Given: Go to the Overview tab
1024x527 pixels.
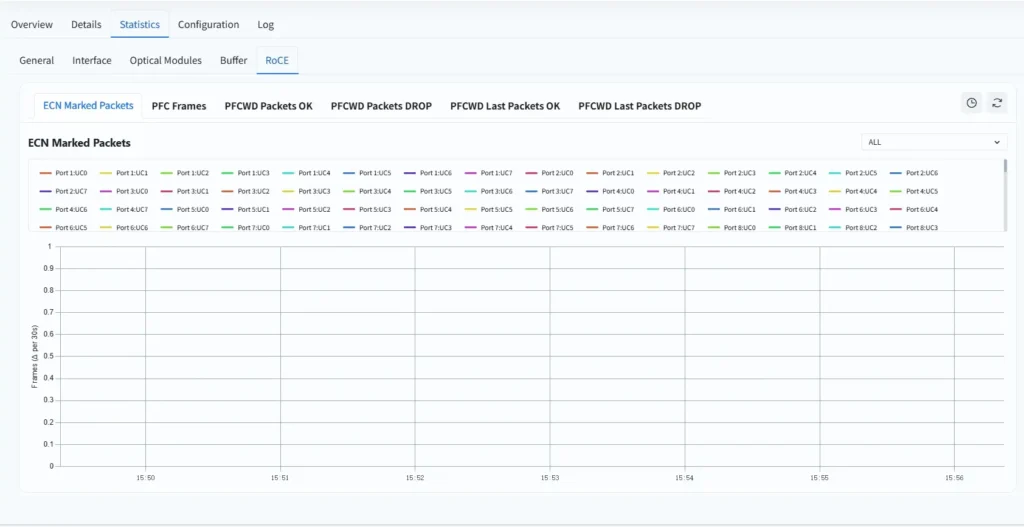Looking at the screenshot, I should pos(32,24).
